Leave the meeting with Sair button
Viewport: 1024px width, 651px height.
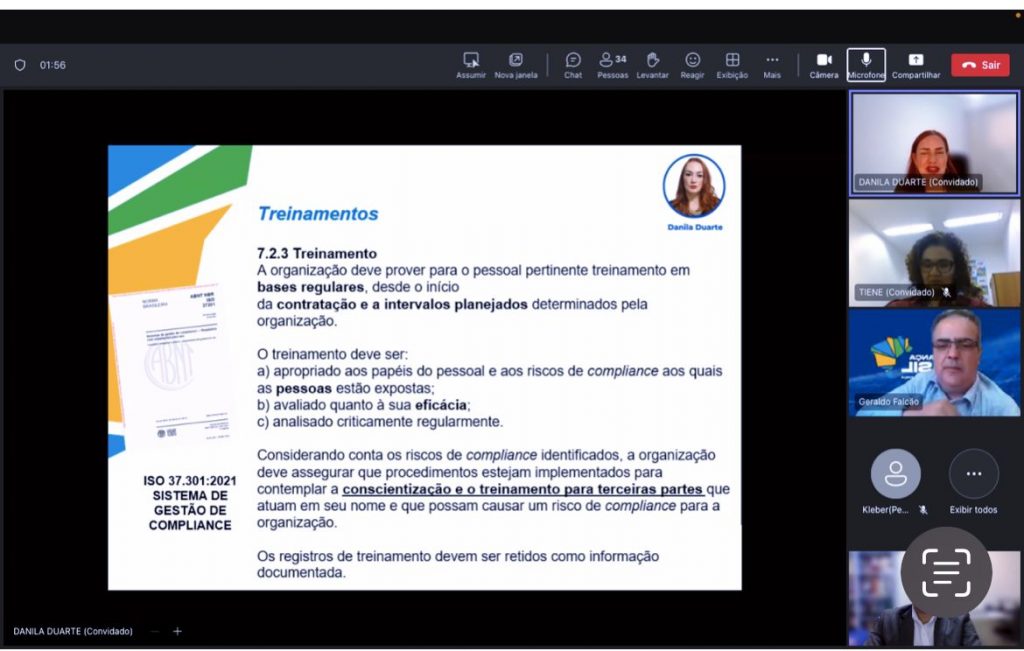(980, 65)
